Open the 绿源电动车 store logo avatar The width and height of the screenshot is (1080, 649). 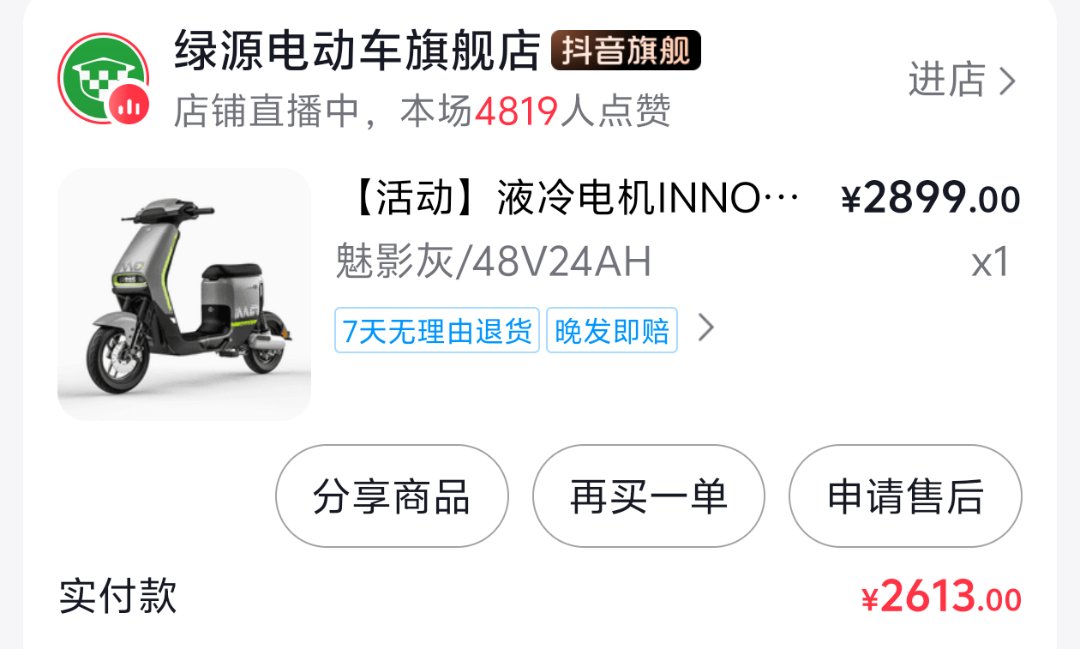click(x=103, y=78)
